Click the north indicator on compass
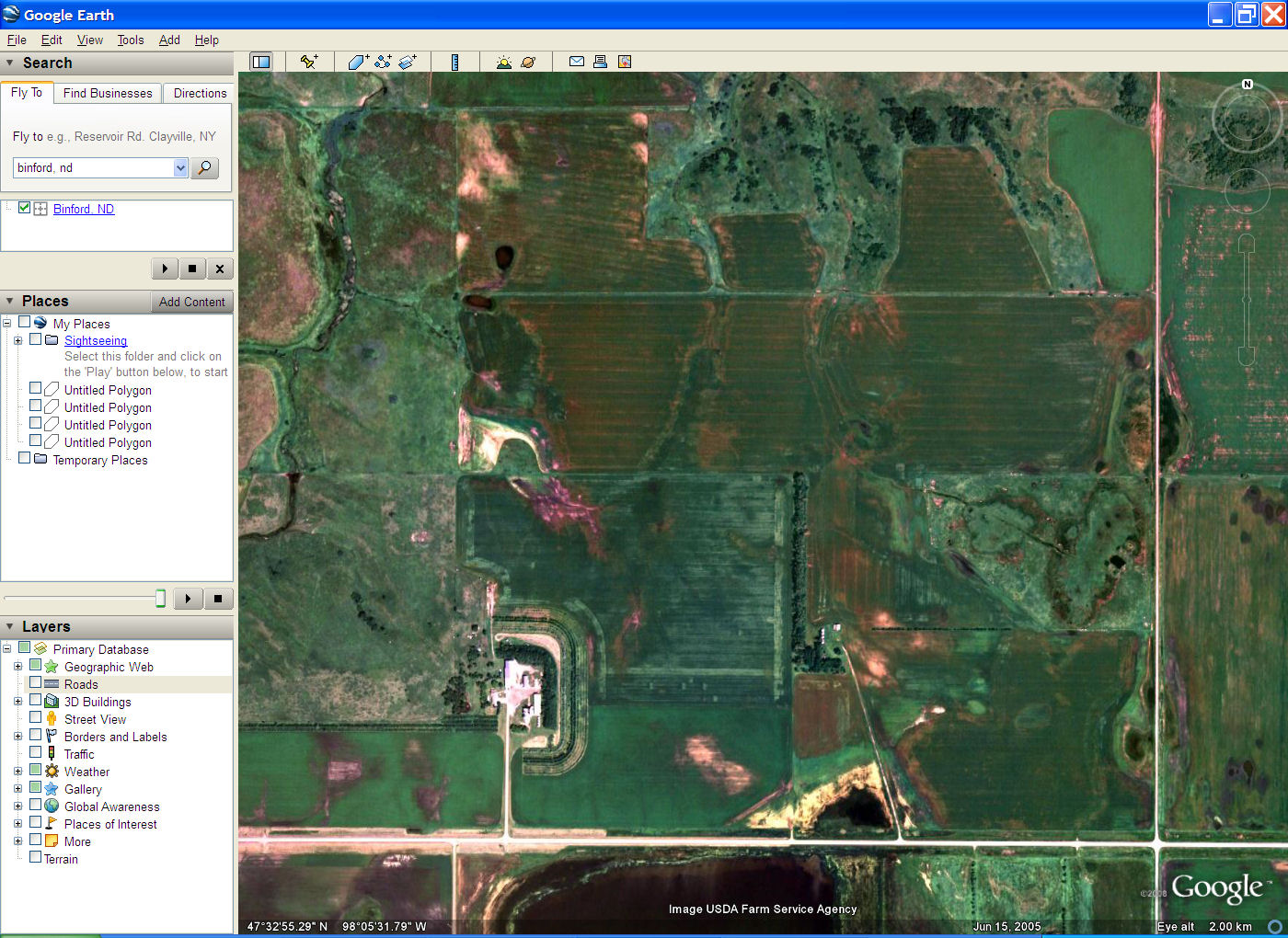The image size is (1288, 938). click(x=1248, y=84)
